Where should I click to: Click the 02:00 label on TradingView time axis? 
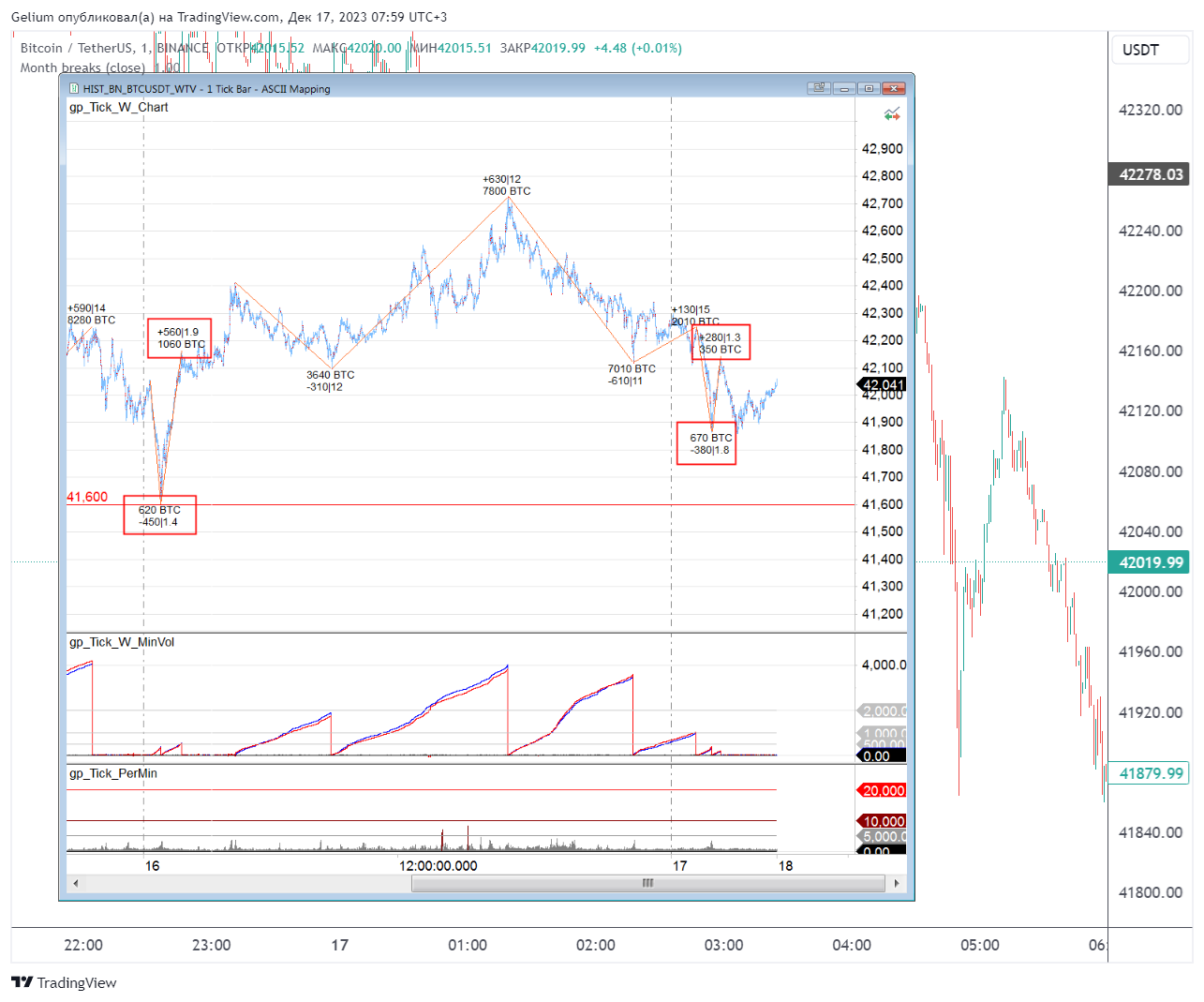(596, 945)
